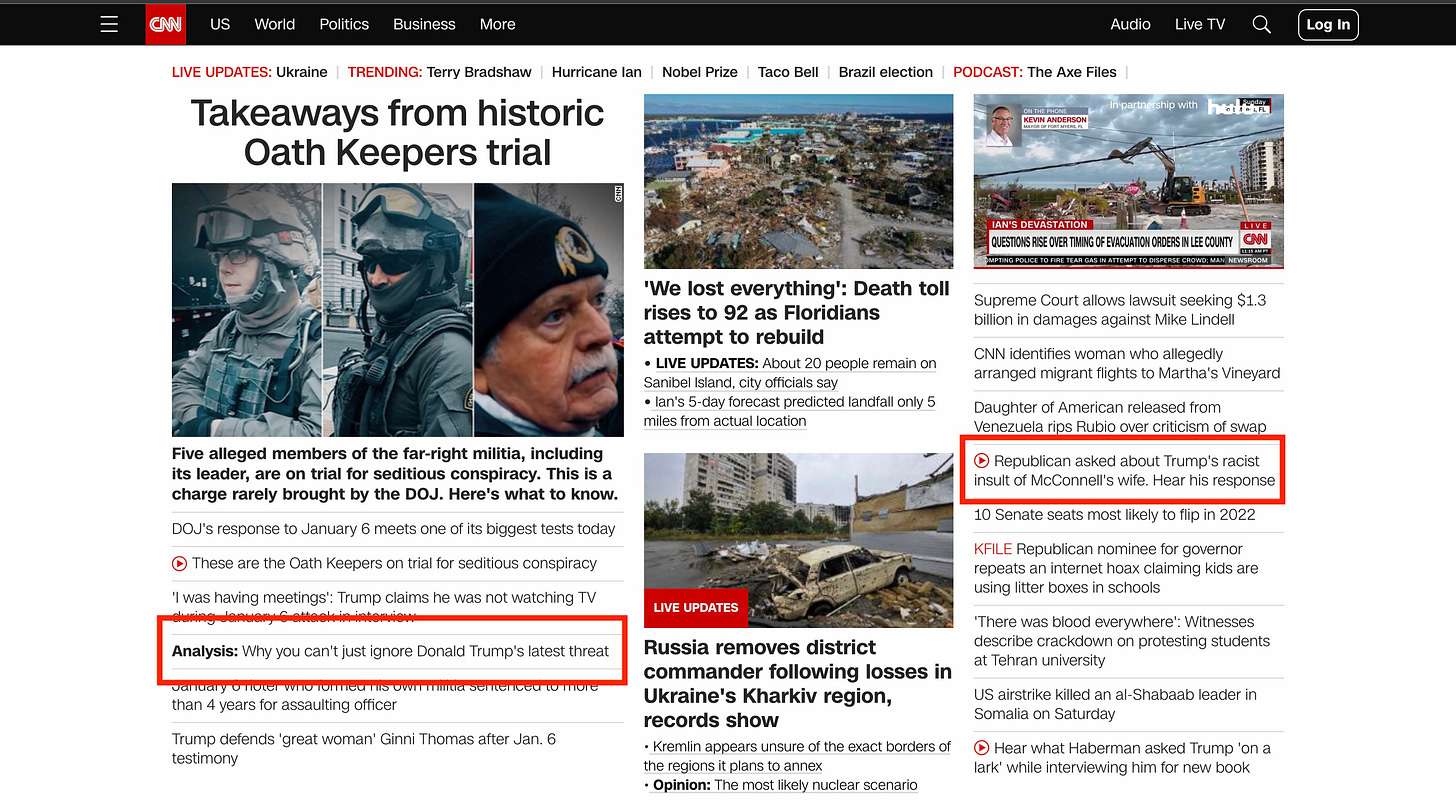
Task: Open These are the Oath Keepers on trial story
Action: point(394,563)
